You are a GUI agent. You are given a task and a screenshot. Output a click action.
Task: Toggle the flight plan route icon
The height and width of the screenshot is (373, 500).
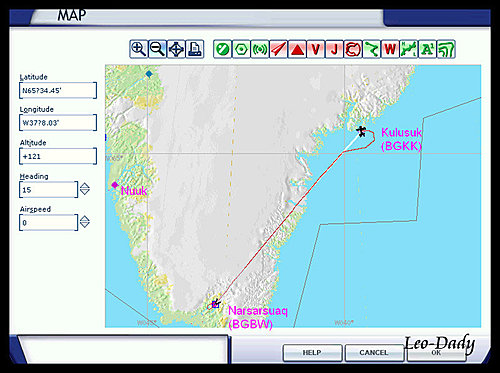point(371,49)
